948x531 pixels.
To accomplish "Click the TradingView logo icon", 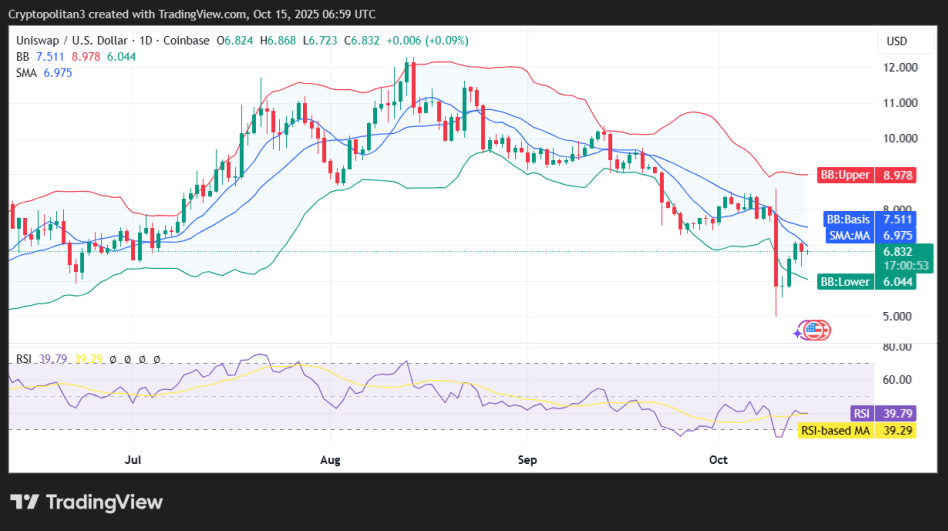I will (25, 502).
